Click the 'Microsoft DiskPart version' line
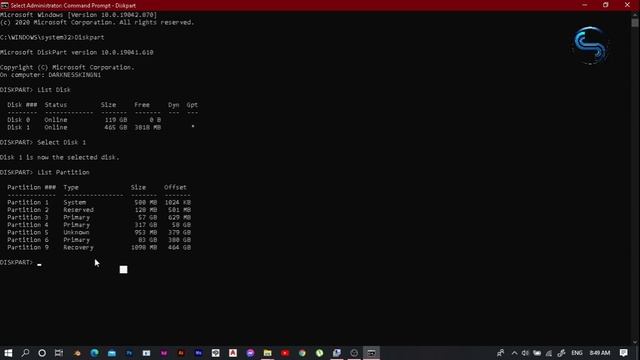The width and height of the screenshot is (640, 360). coord(77,52)
